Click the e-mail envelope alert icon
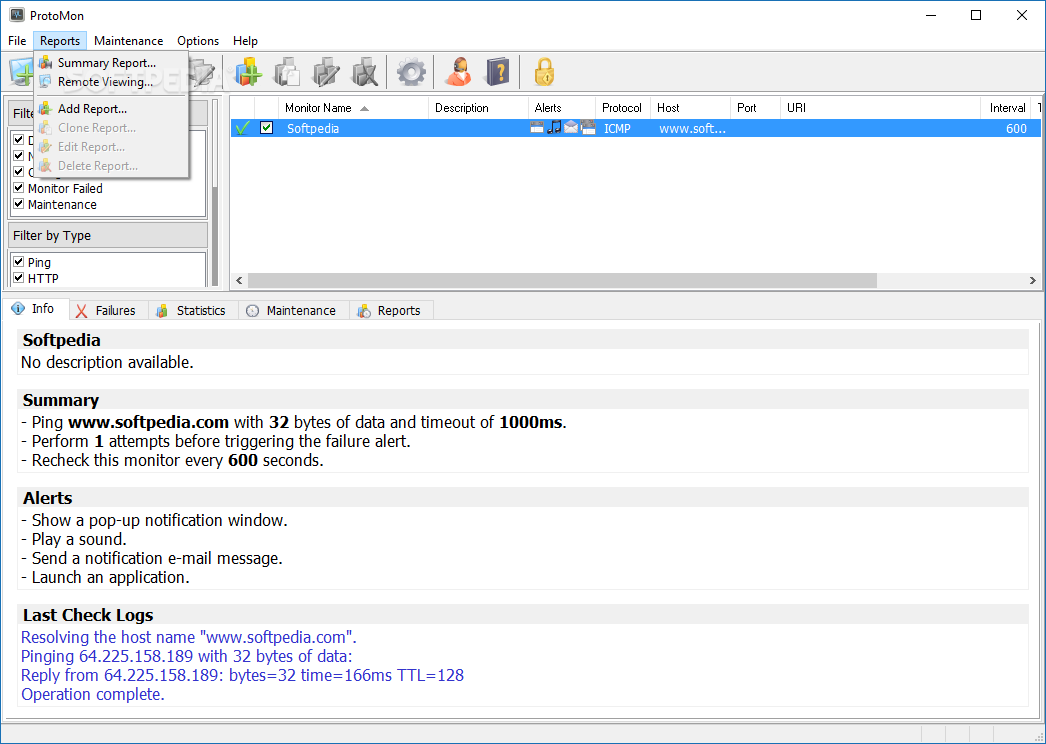The height and width of the screenshot is (744, 1046). point(571,127)
